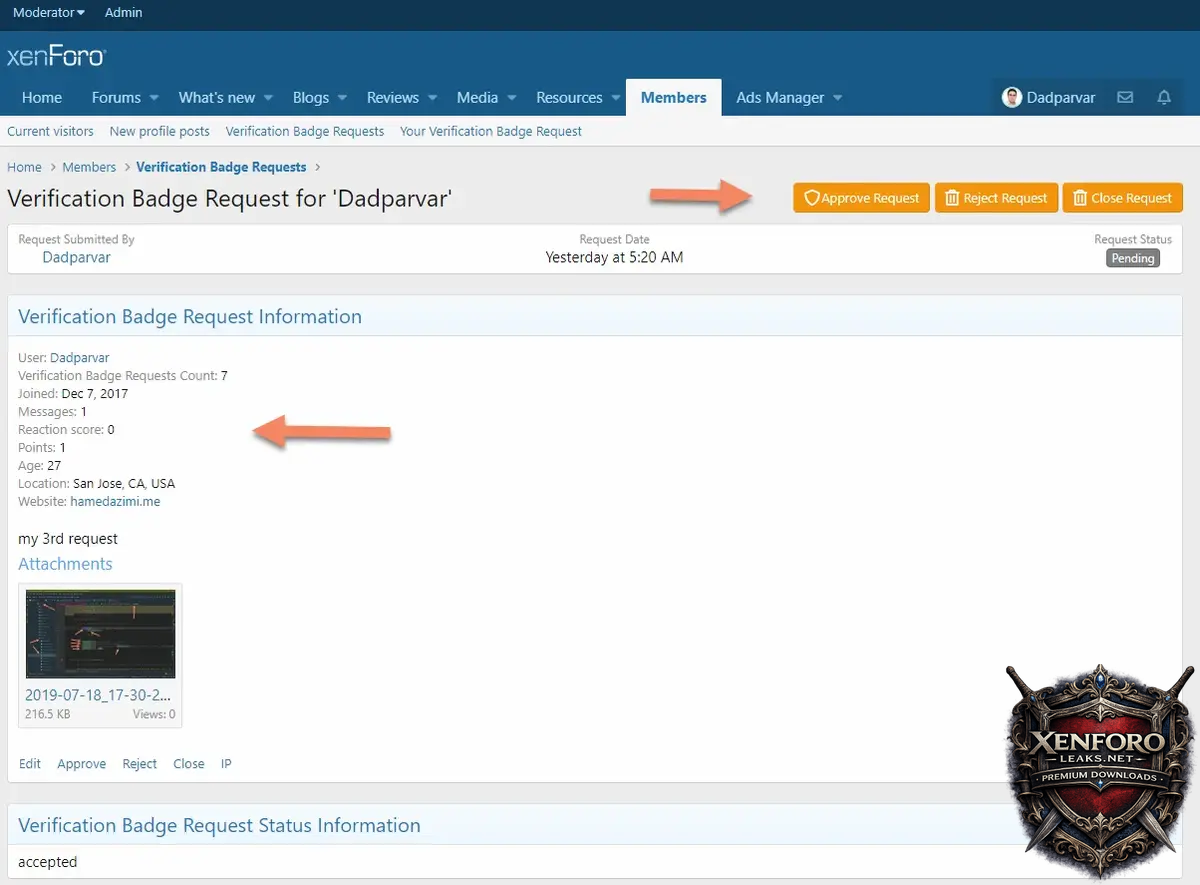Open the Home navigation item
1200x885 pixels.
click(42, 98)
